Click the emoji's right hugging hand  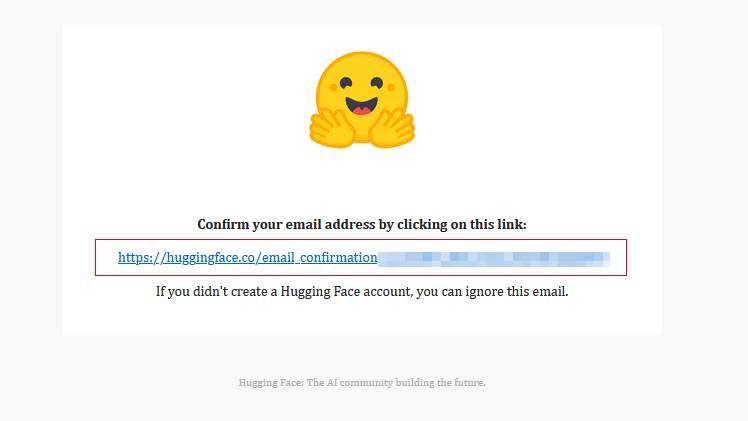[392, 128]
